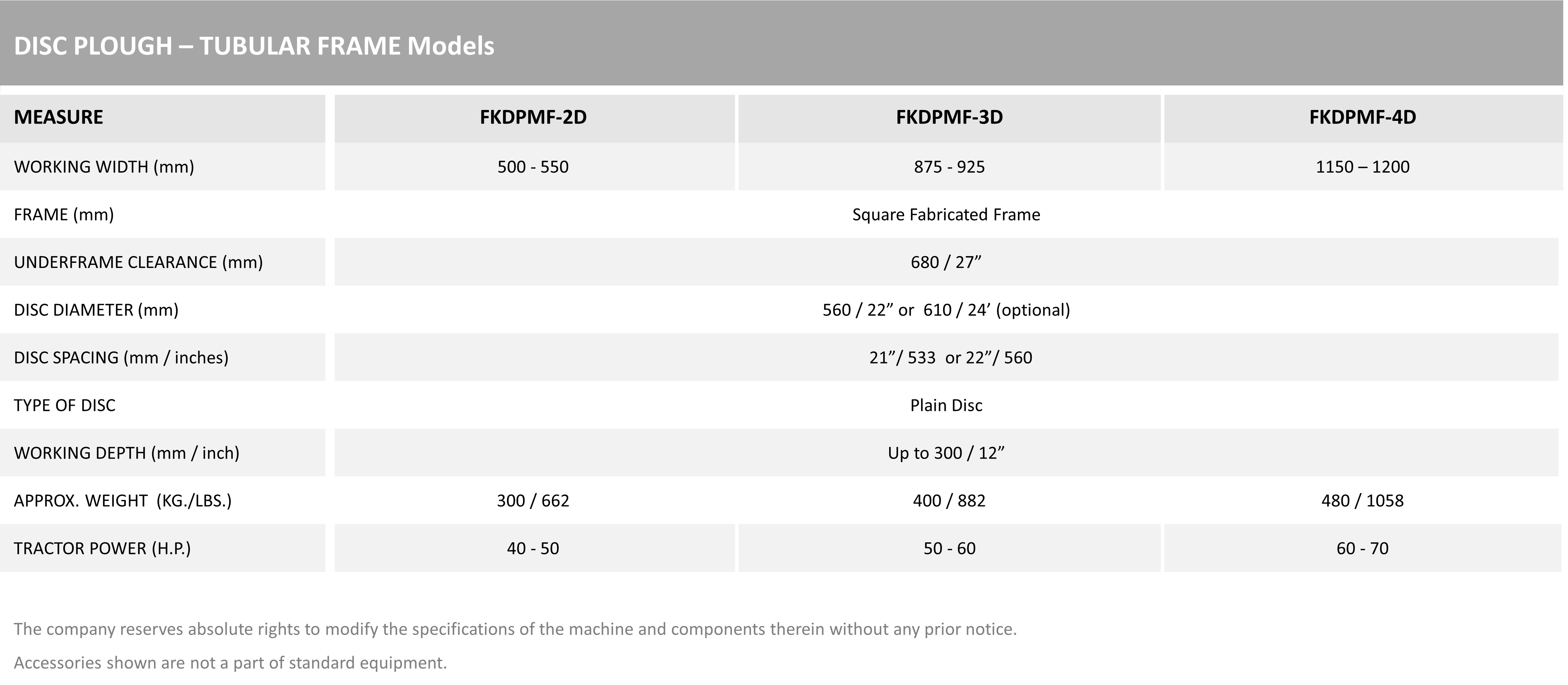This screenshot has width=1568, height=685.
Task: Click the 680 / 27” clearance value
Action: (946, 262)
